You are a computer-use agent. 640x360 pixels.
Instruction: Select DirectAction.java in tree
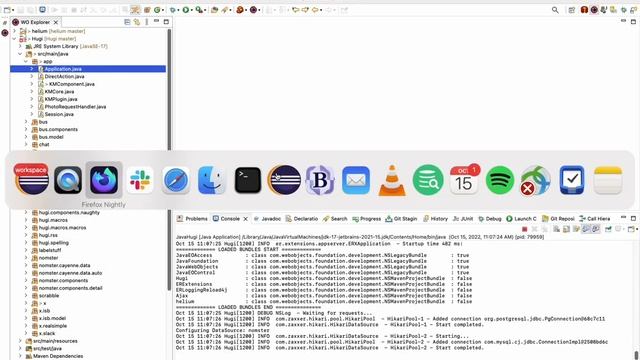click(64, 76)
